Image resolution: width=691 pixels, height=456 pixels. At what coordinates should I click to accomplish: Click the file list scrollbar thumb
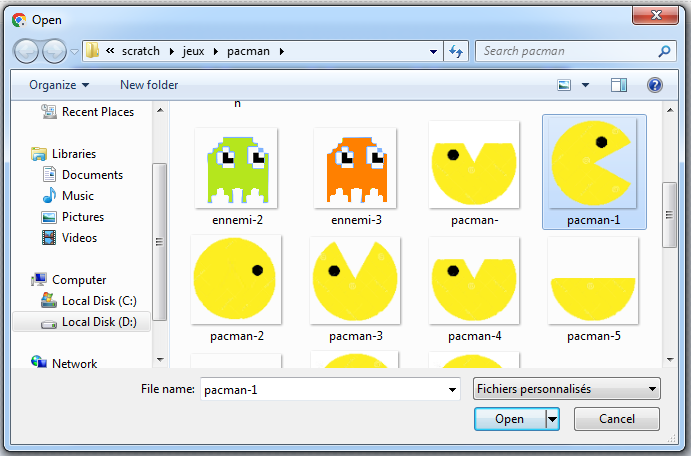[669, 215]
